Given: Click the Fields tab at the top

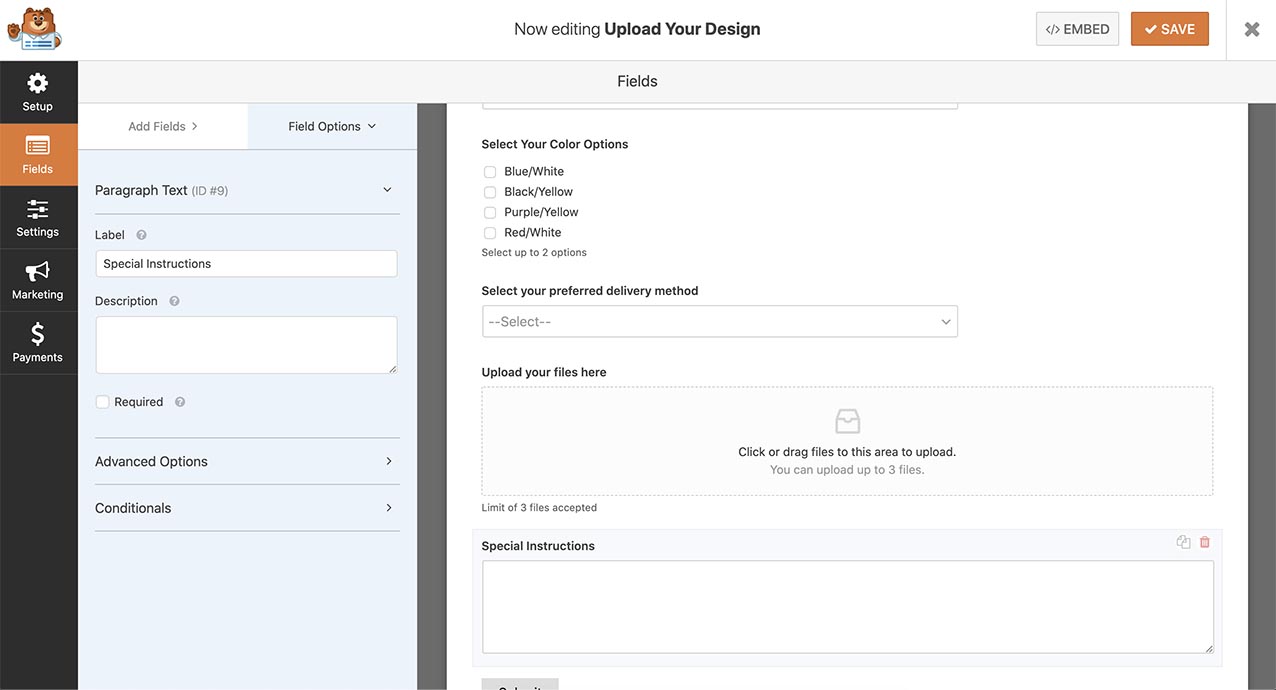Looking at the screenshot, I should coord(637,81).
